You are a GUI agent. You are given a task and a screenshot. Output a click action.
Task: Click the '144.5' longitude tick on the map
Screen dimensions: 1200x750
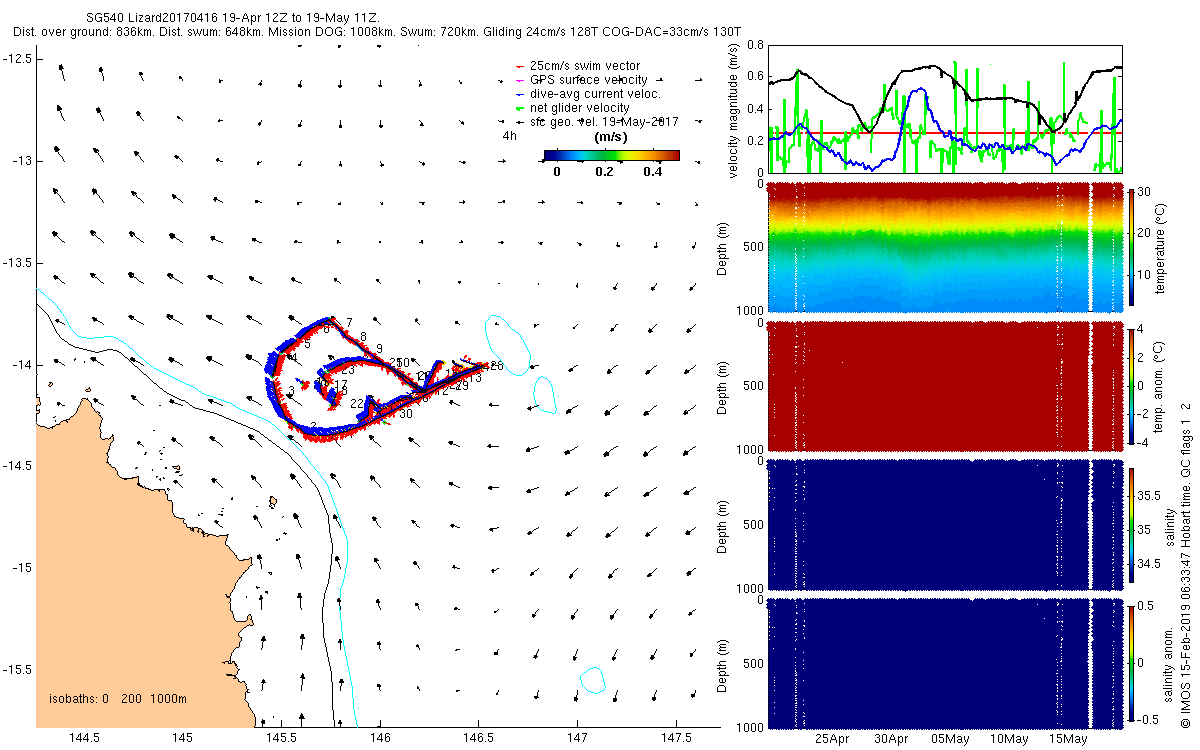tap(83, 738)
